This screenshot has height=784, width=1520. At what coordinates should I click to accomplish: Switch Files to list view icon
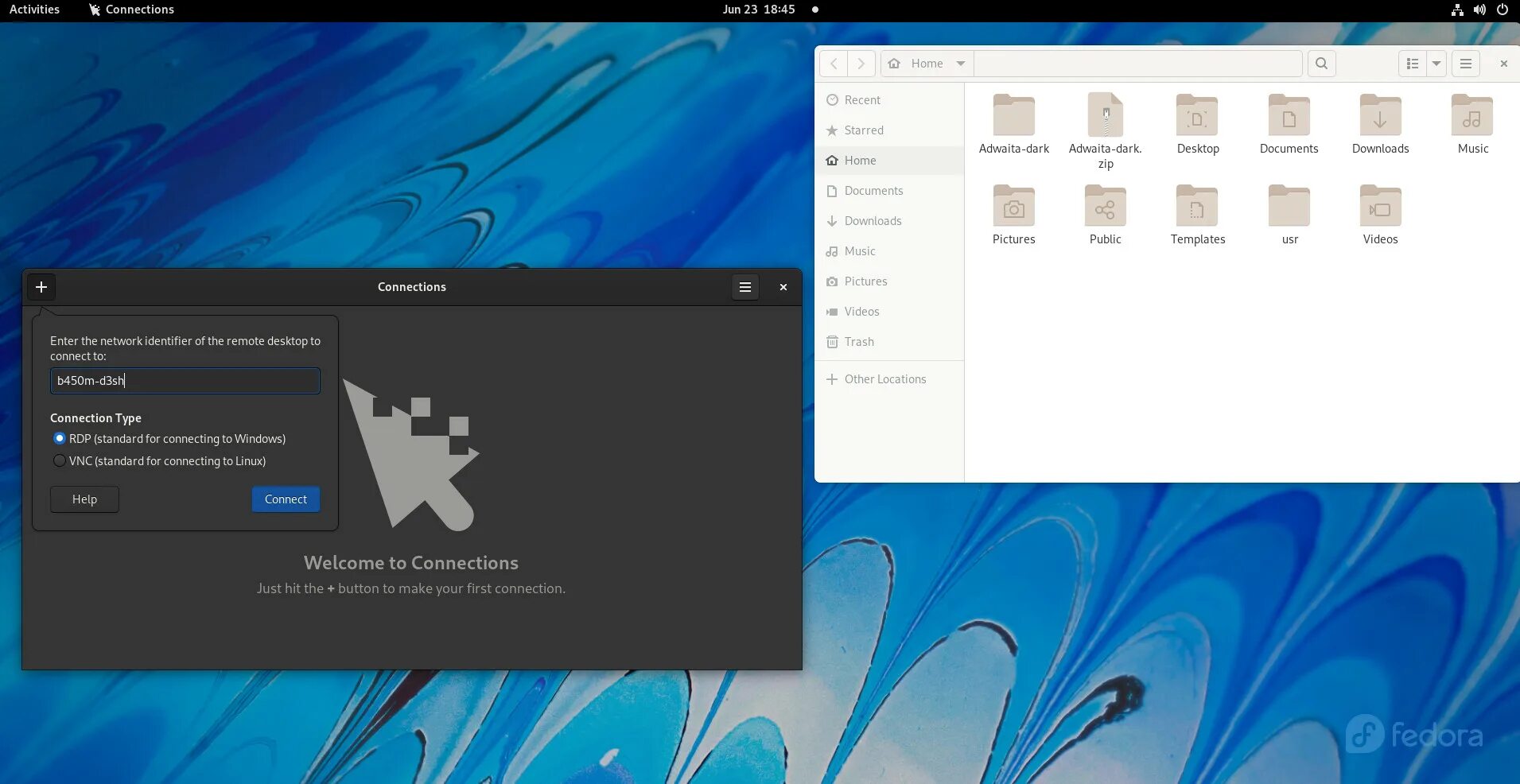click(1413, 64)
